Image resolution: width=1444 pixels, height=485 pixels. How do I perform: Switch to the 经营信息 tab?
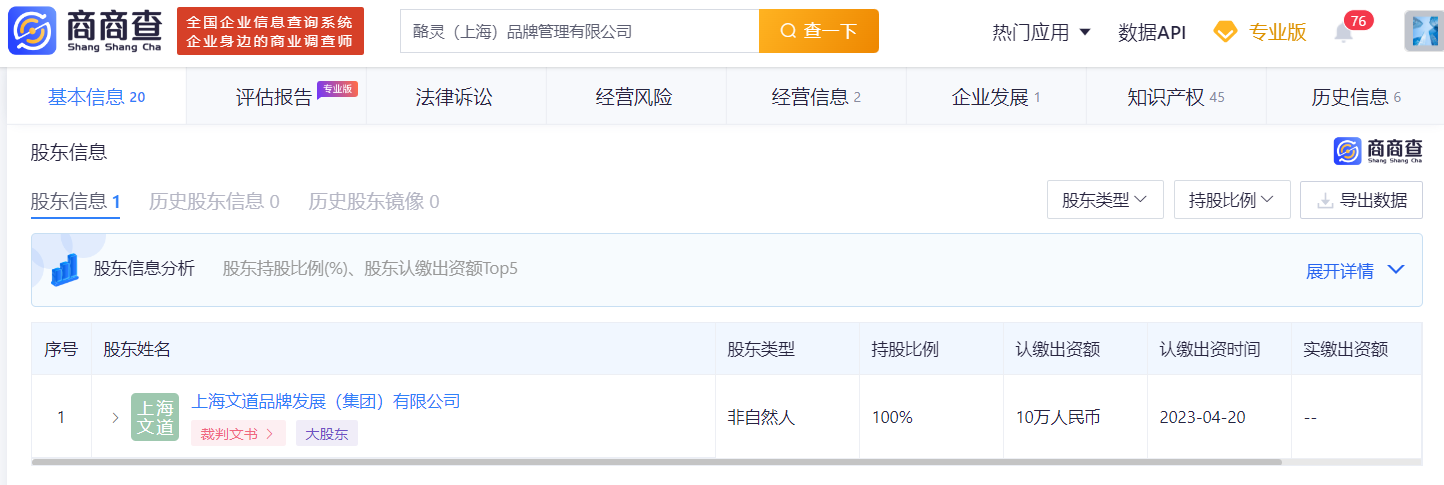(816, 97)
